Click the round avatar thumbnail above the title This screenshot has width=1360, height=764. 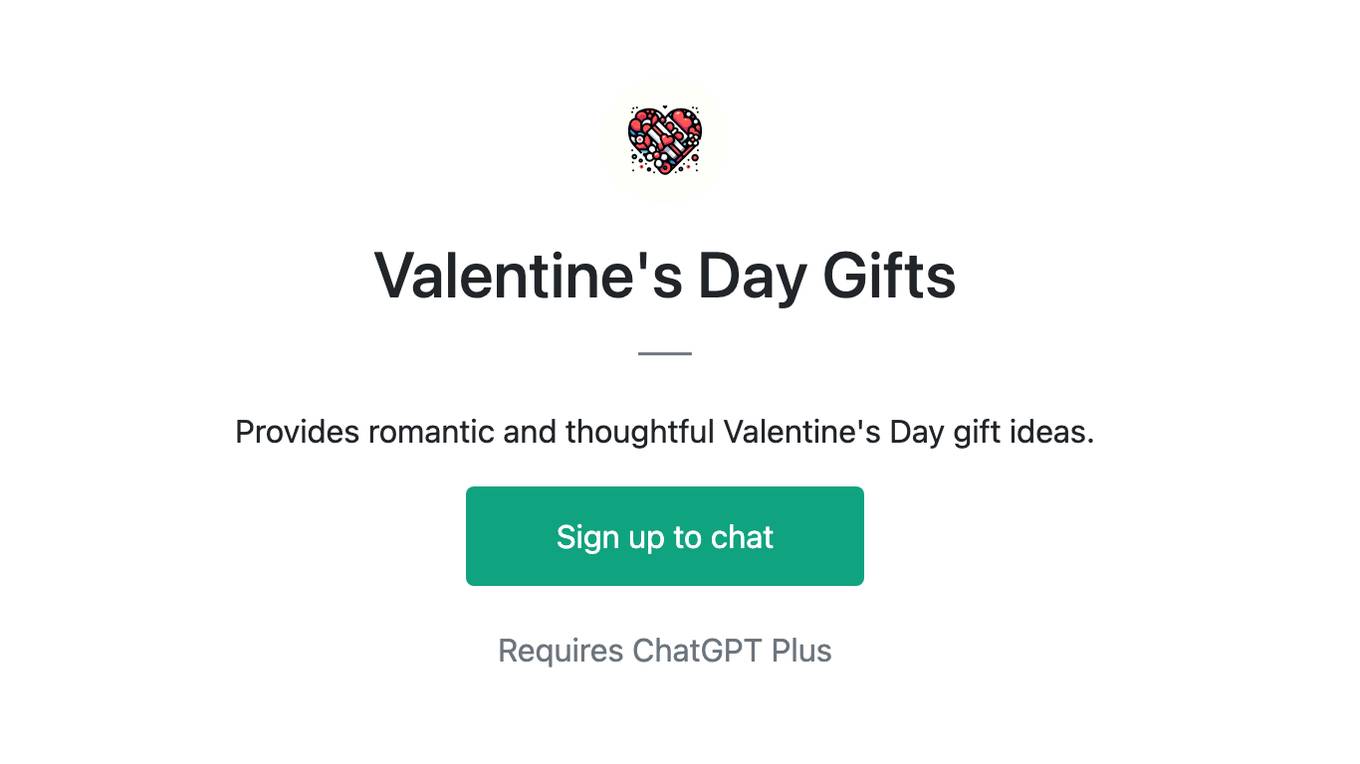click(x=665, y=141)
